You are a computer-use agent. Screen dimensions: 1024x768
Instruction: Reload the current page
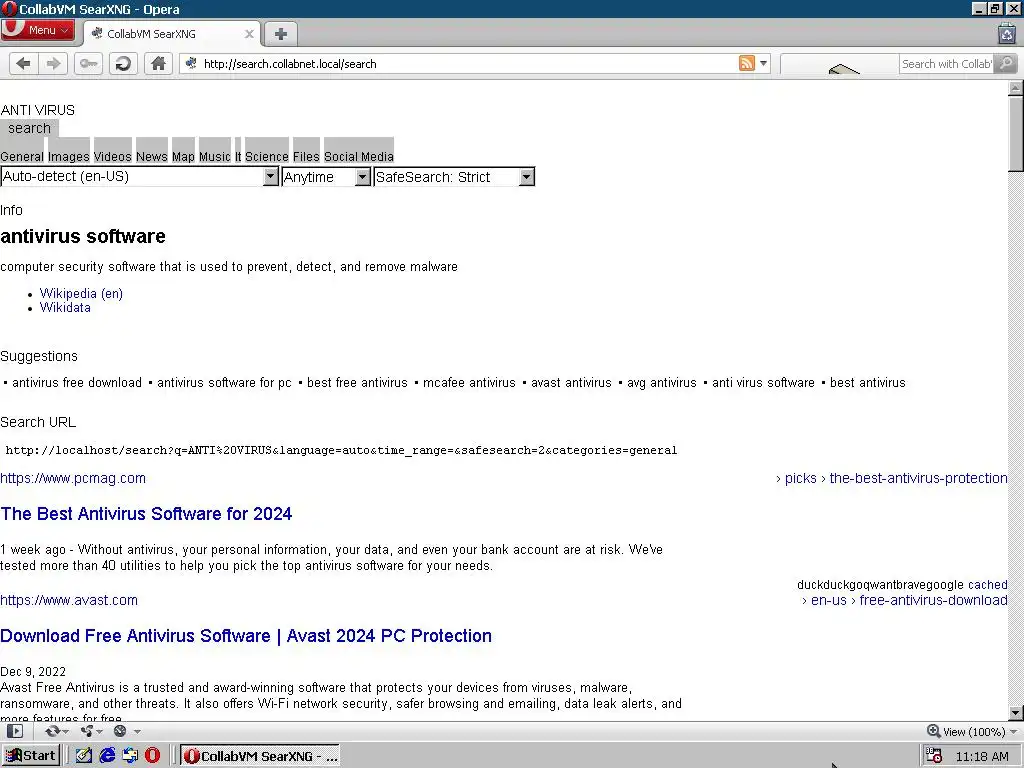[123, 63]
